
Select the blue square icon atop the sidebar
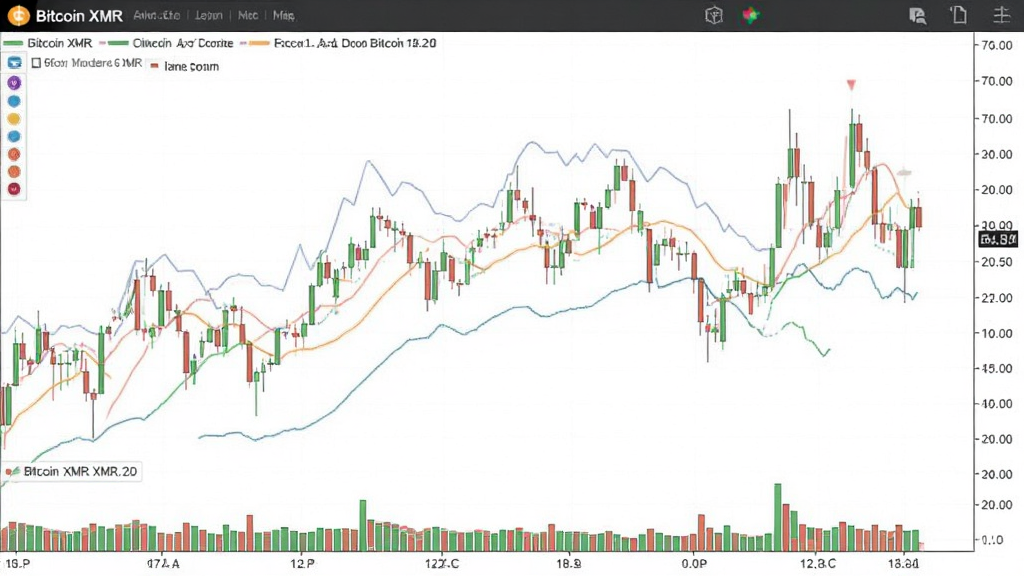coord(14,63)
